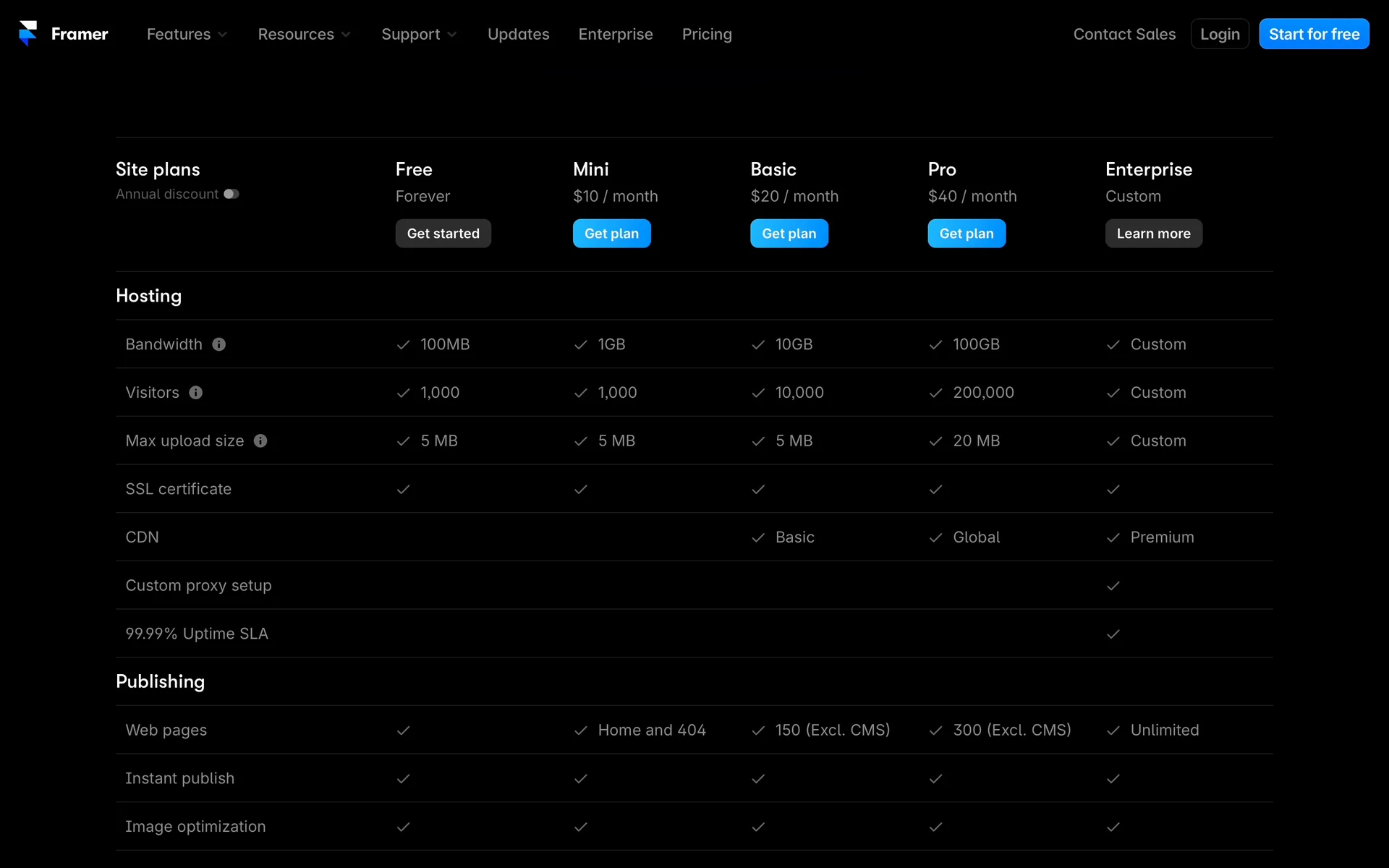Click the Framer logo icon
The height and width of the screenshot is (868, 1389).
(x=27, y=33)
